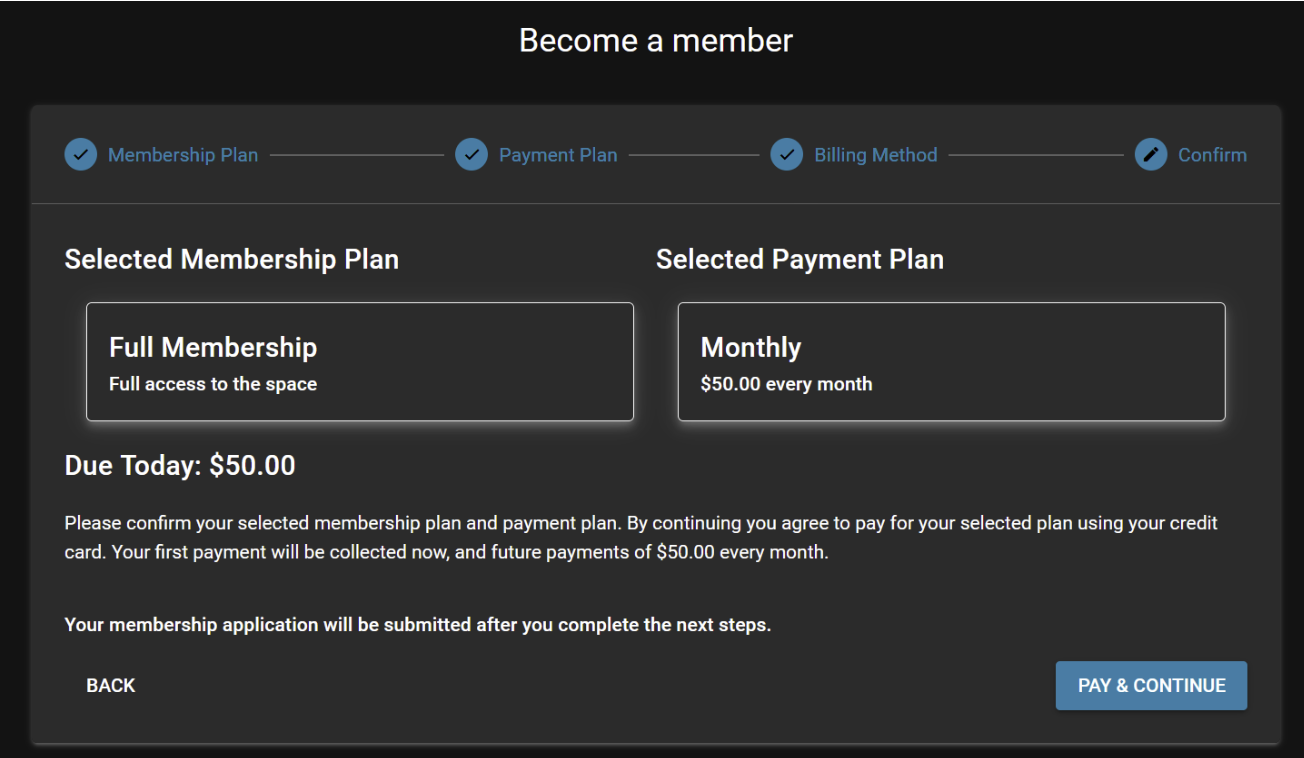The image size is (1304, 758).
Task: Click the payment agreement confirmation paragraph
Action: [x=640, y=537]
